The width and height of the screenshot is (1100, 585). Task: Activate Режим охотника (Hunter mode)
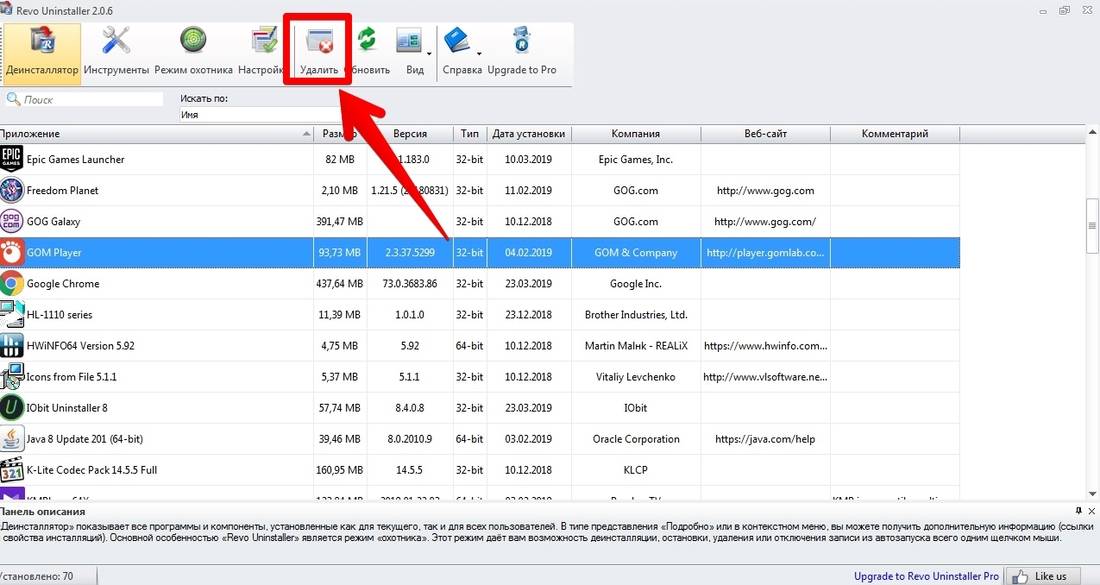[193, 51]
